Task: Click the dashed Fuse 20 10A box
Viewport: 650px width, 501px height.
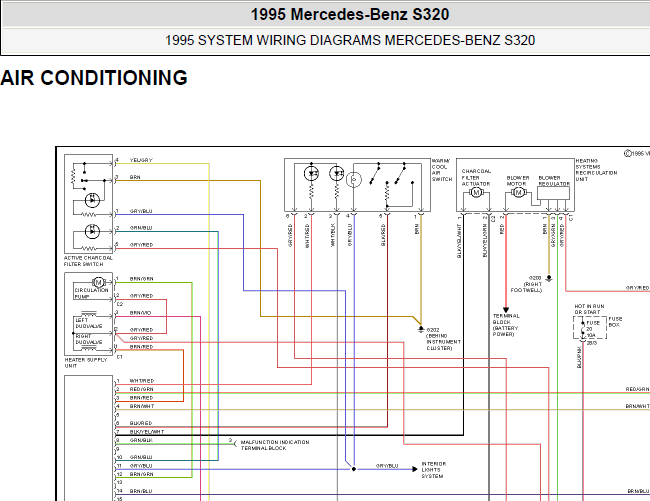Action: coord(589,327)
